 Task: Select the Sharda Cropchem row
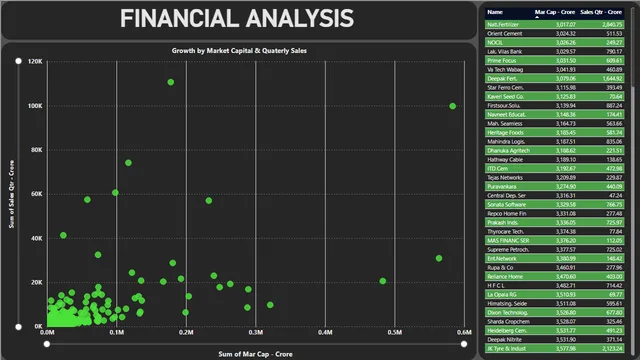coord(554,321)
